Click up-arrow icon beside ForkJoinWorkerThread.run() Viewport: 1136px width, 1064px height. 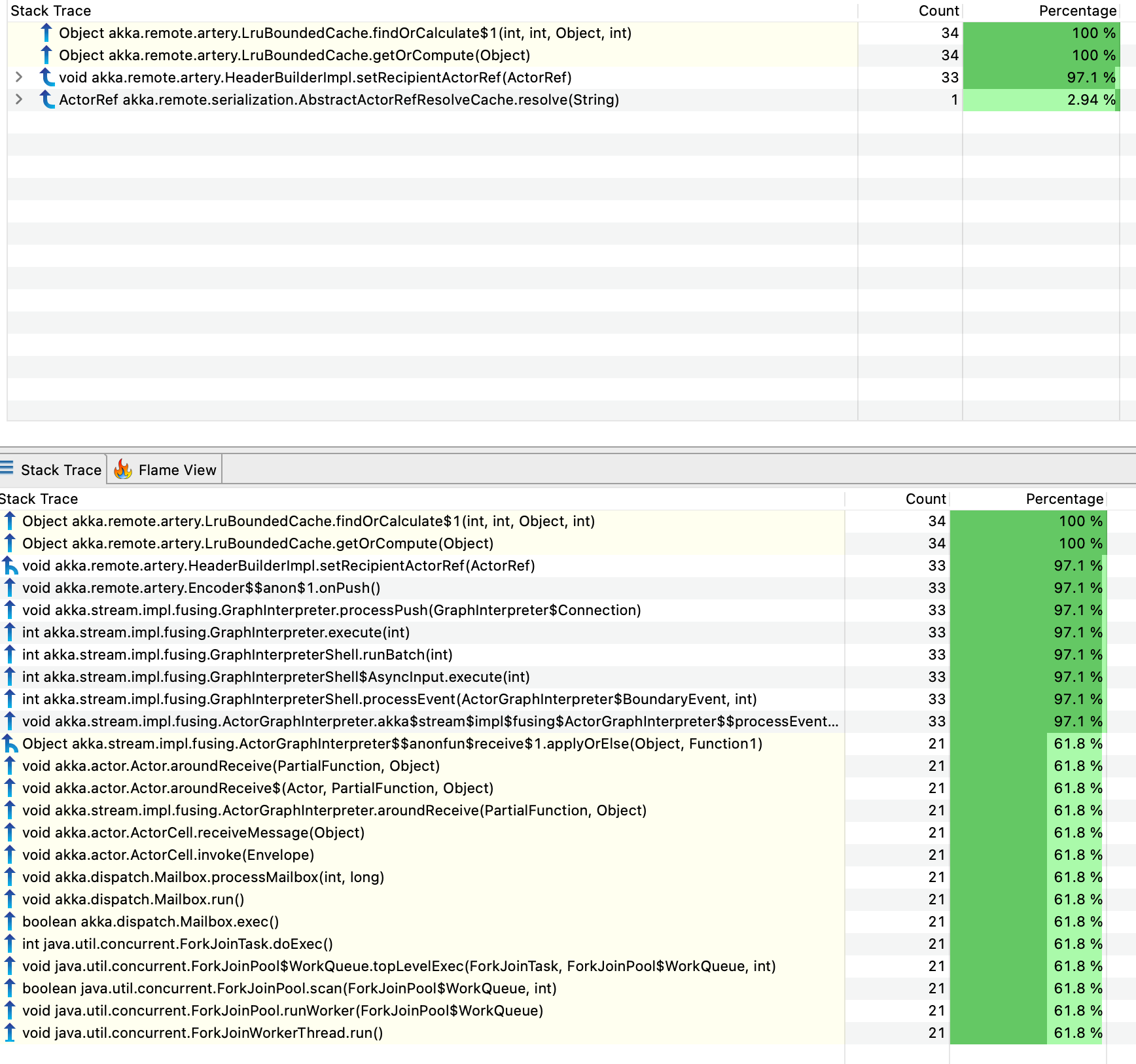pyautogui.click(x=9, y=1033)
